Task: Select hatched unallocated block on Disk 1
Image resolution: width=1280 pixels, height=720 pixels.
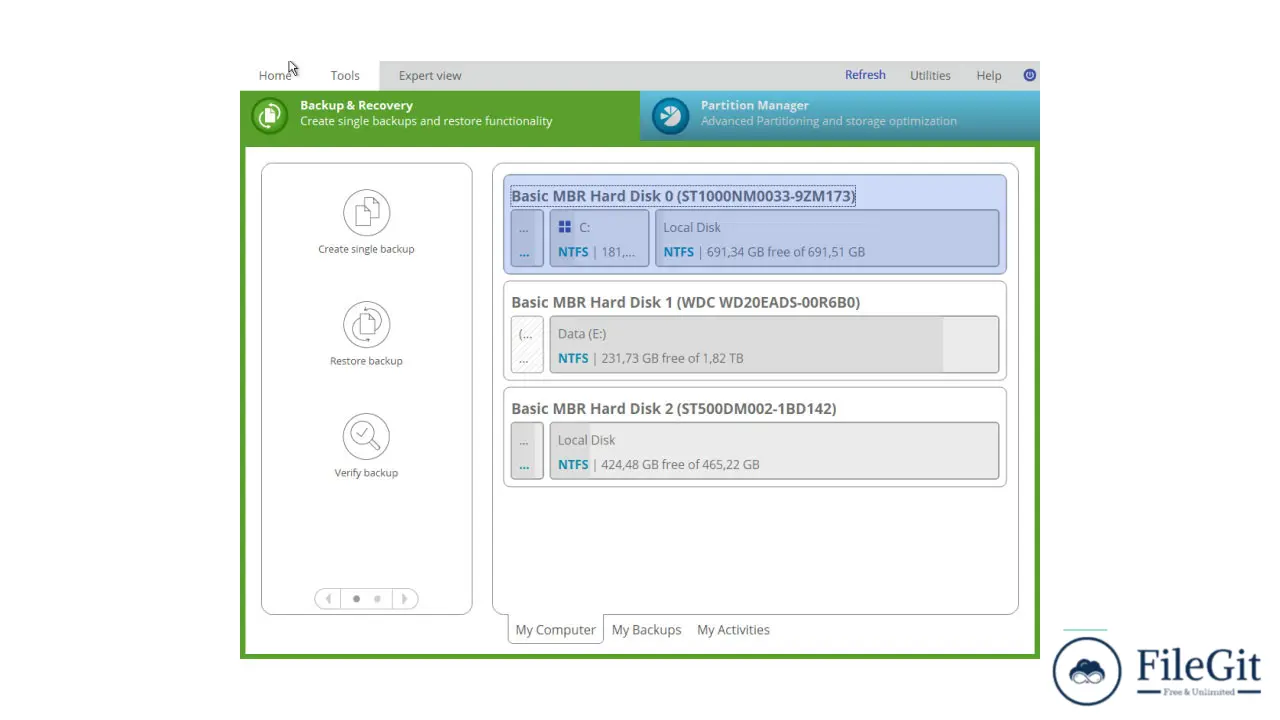Action: tap(527, 345)
